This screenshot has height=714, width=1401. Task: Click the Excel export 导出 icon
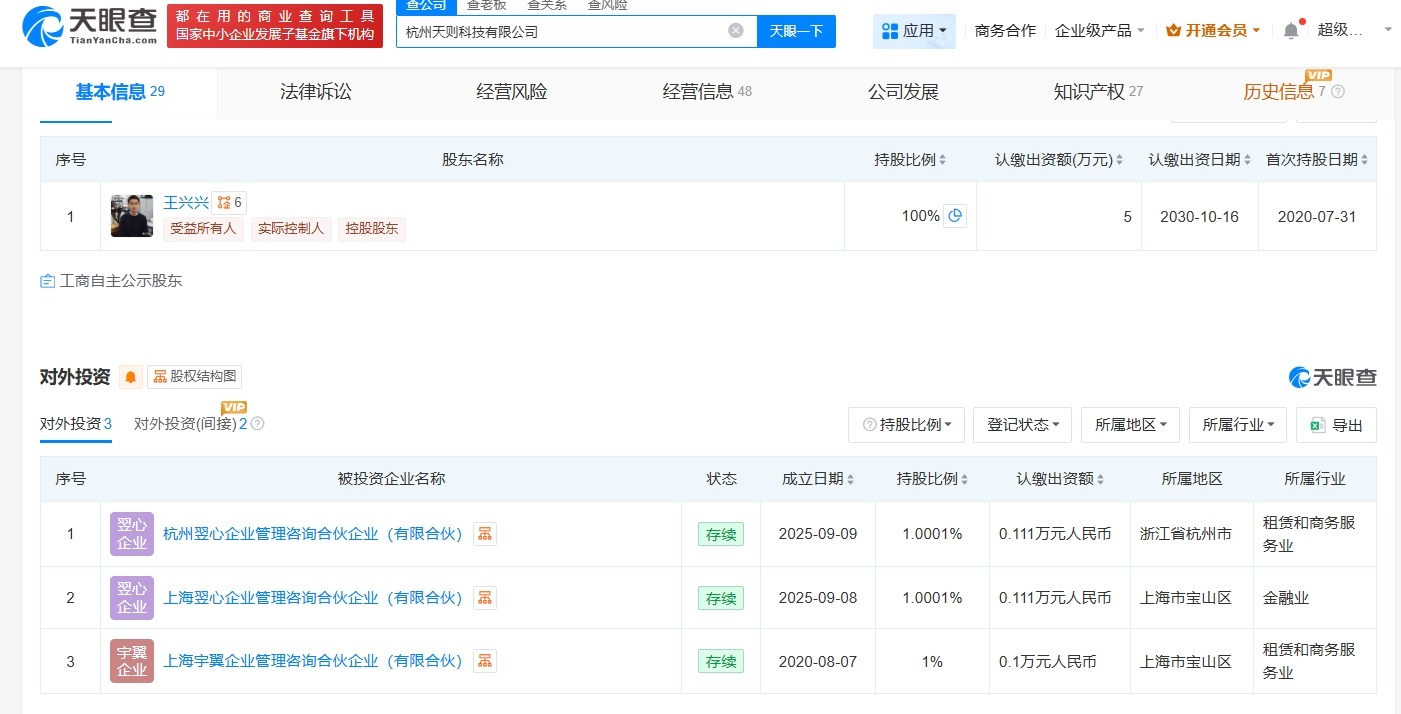pyautogui.click(x=1316, y=424)
